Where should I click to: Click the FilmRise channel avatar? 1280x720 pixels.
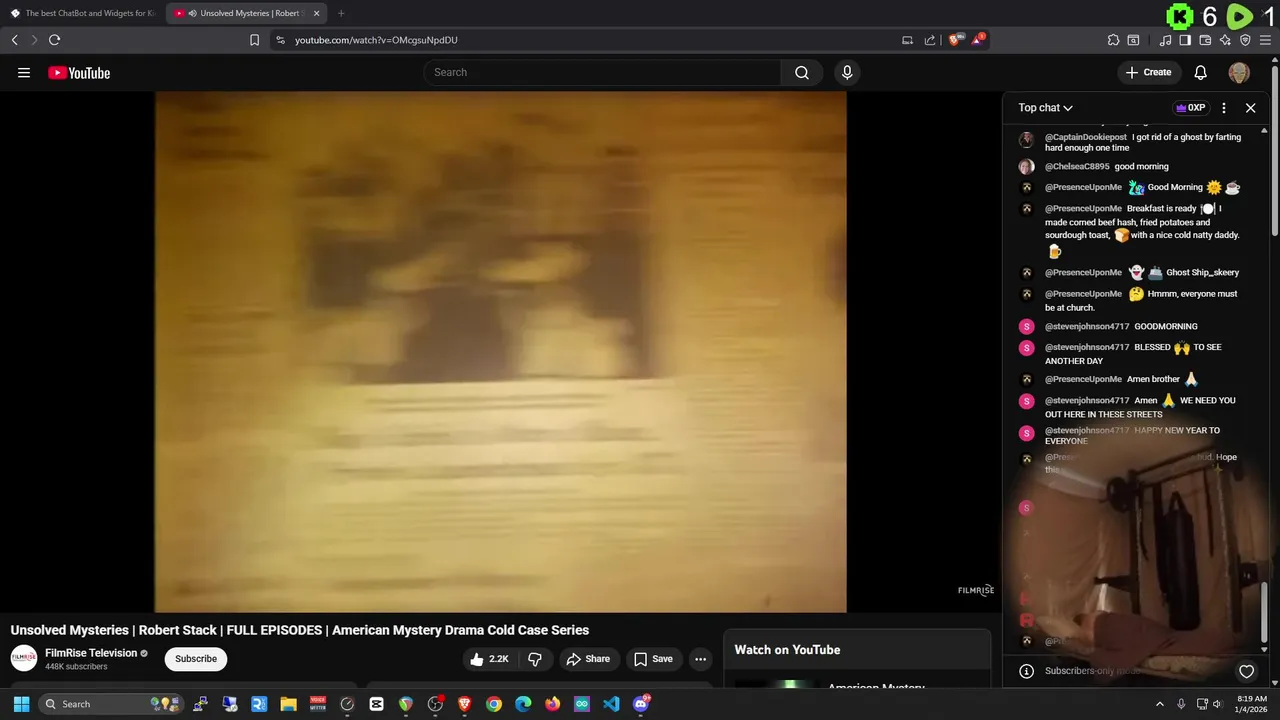[x=24, y=658]
